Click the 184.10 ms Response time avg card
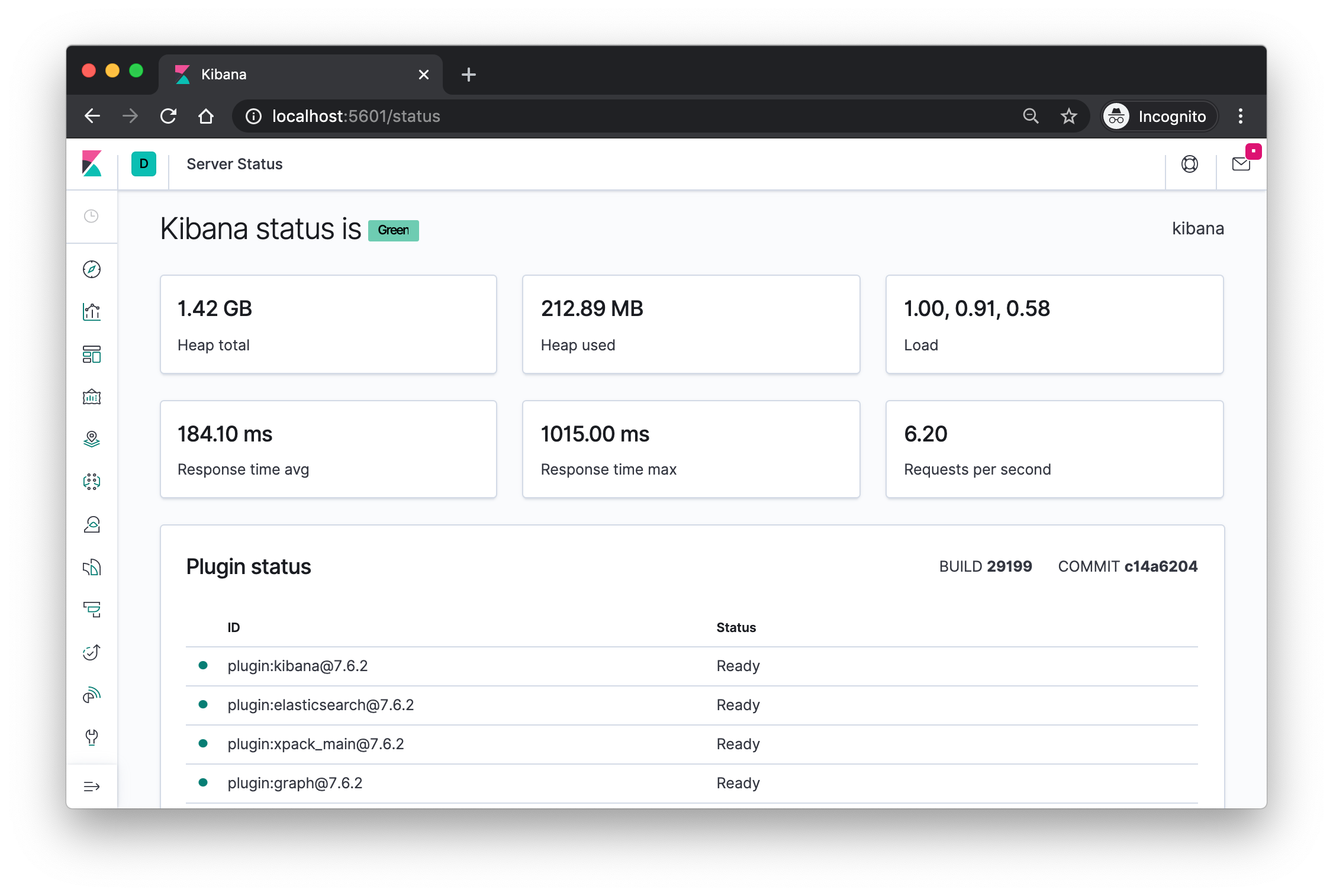 point(329,449)
